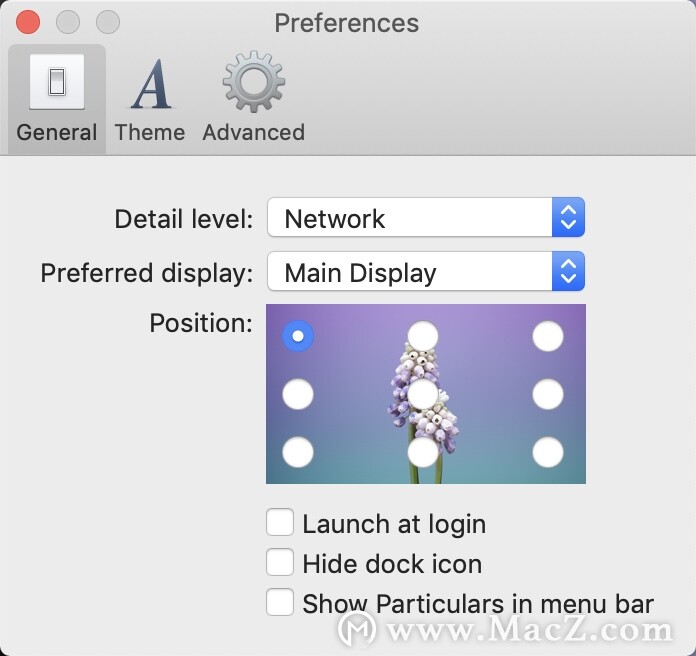696x656 pixels.
Task: Switch to the General tab label
Action: 57,132
